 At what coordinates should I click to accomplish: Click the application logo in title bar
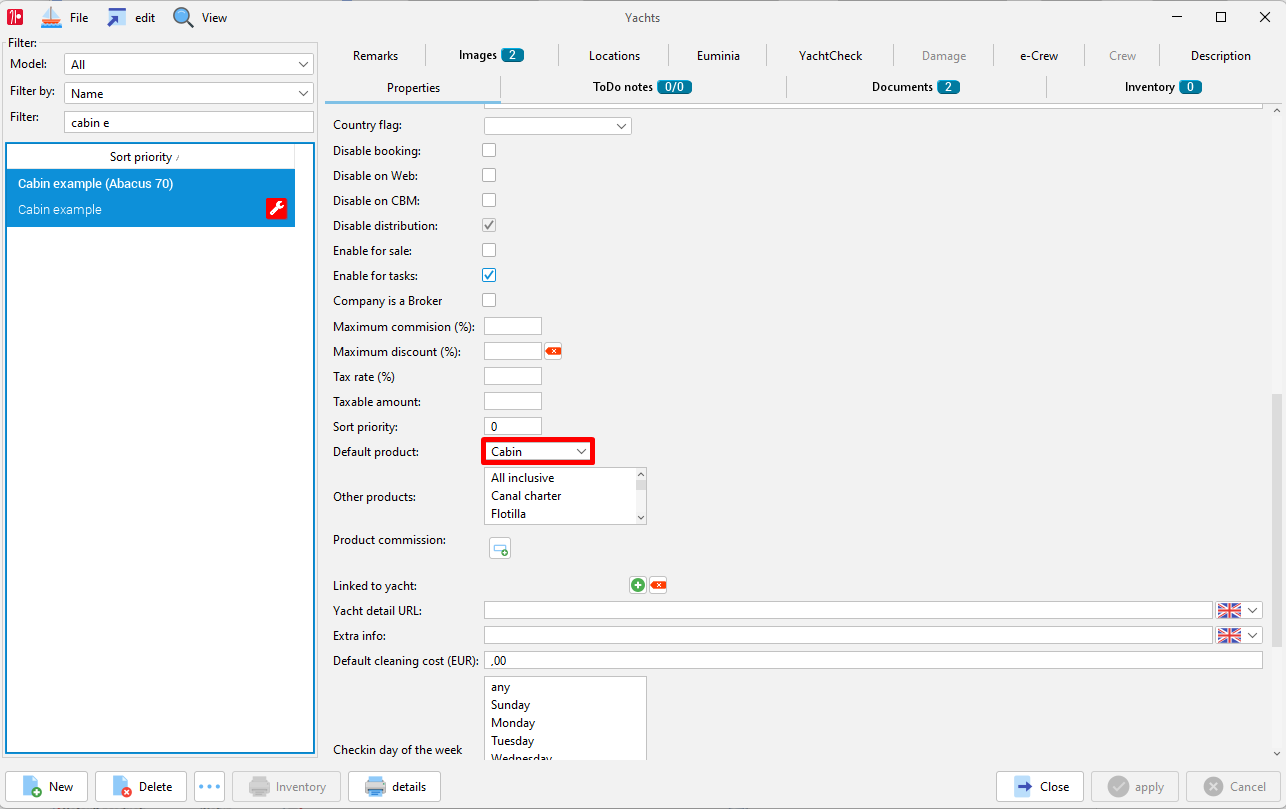(15, 17)
